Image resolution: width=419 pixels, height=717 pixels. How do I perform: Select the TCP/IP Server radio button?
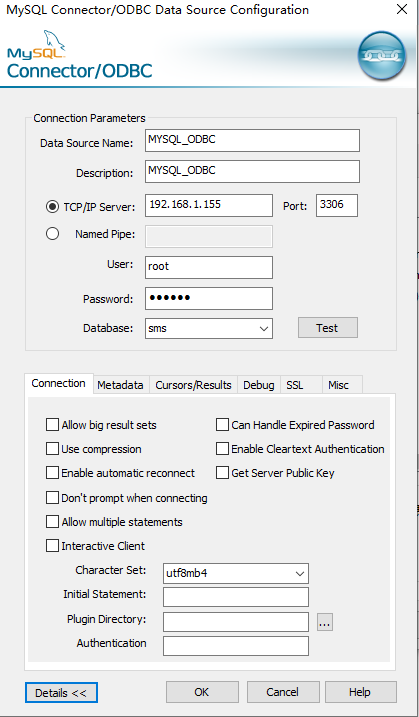point(52,207)
